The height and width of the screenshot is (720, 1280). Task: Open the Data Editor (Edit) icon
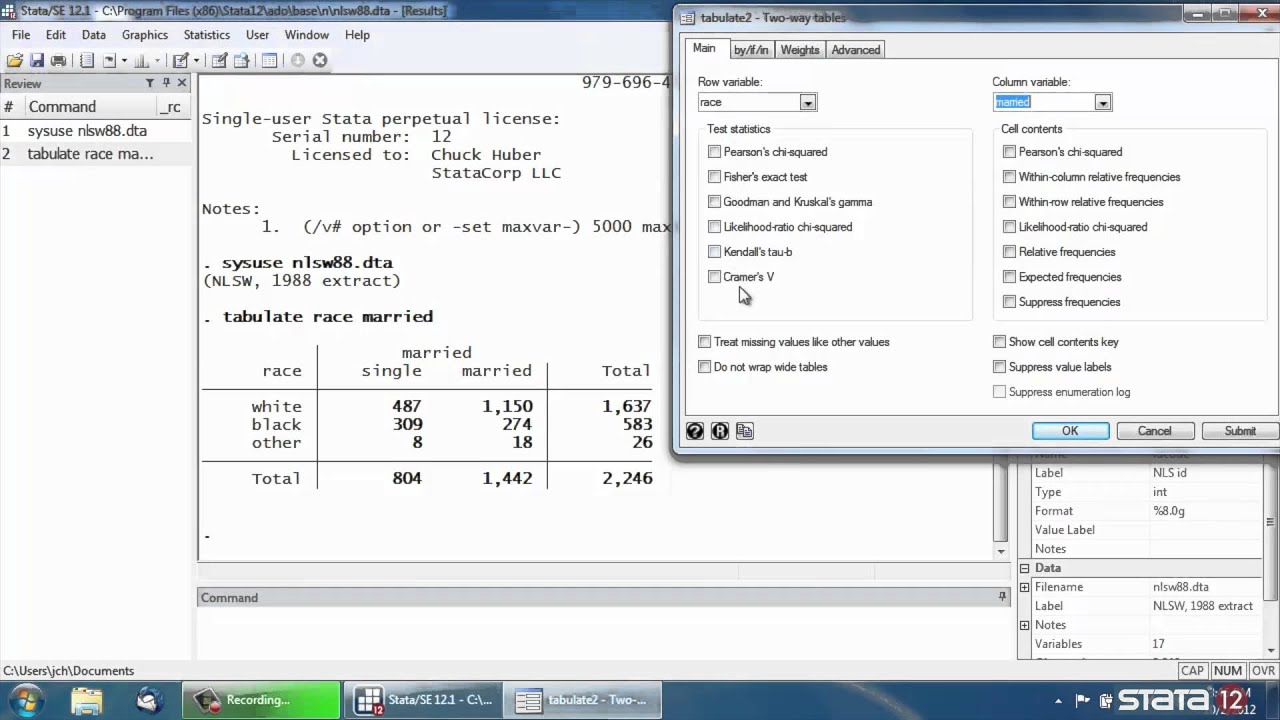[219, 61]
